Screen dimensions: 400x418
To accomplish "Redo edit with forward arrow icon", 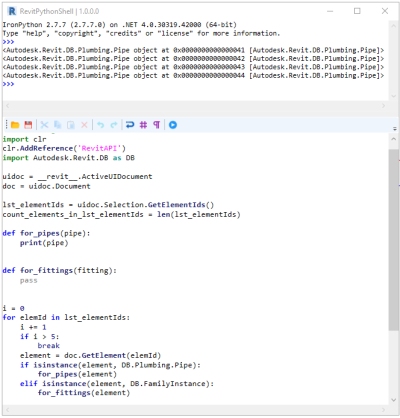I will pyautogui.click(x=114, y=125).
